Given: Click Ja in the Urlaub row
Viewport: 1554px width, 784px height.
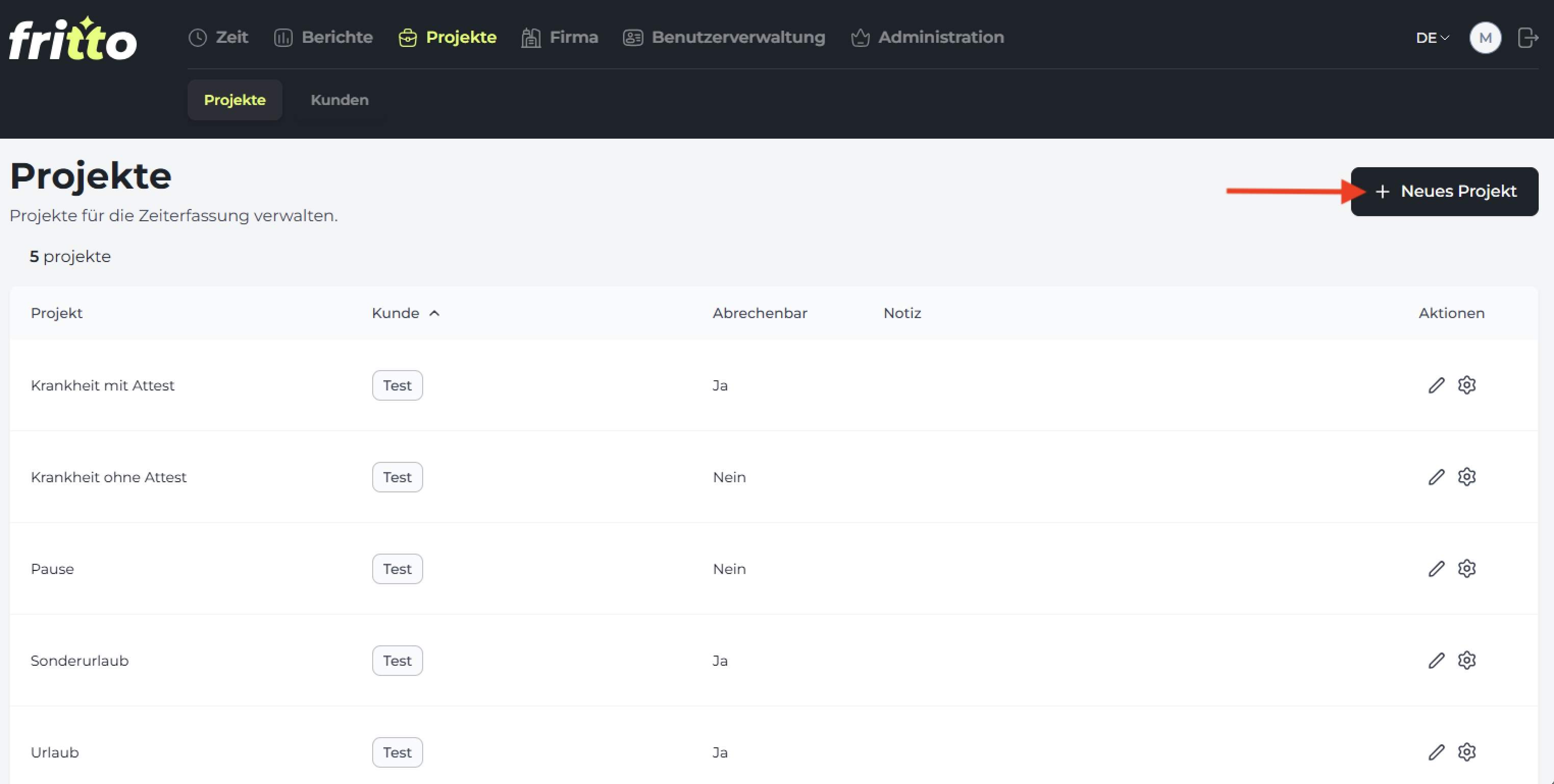Looking at the screenshot, I should pyautogui.click(x=720, y=752).
